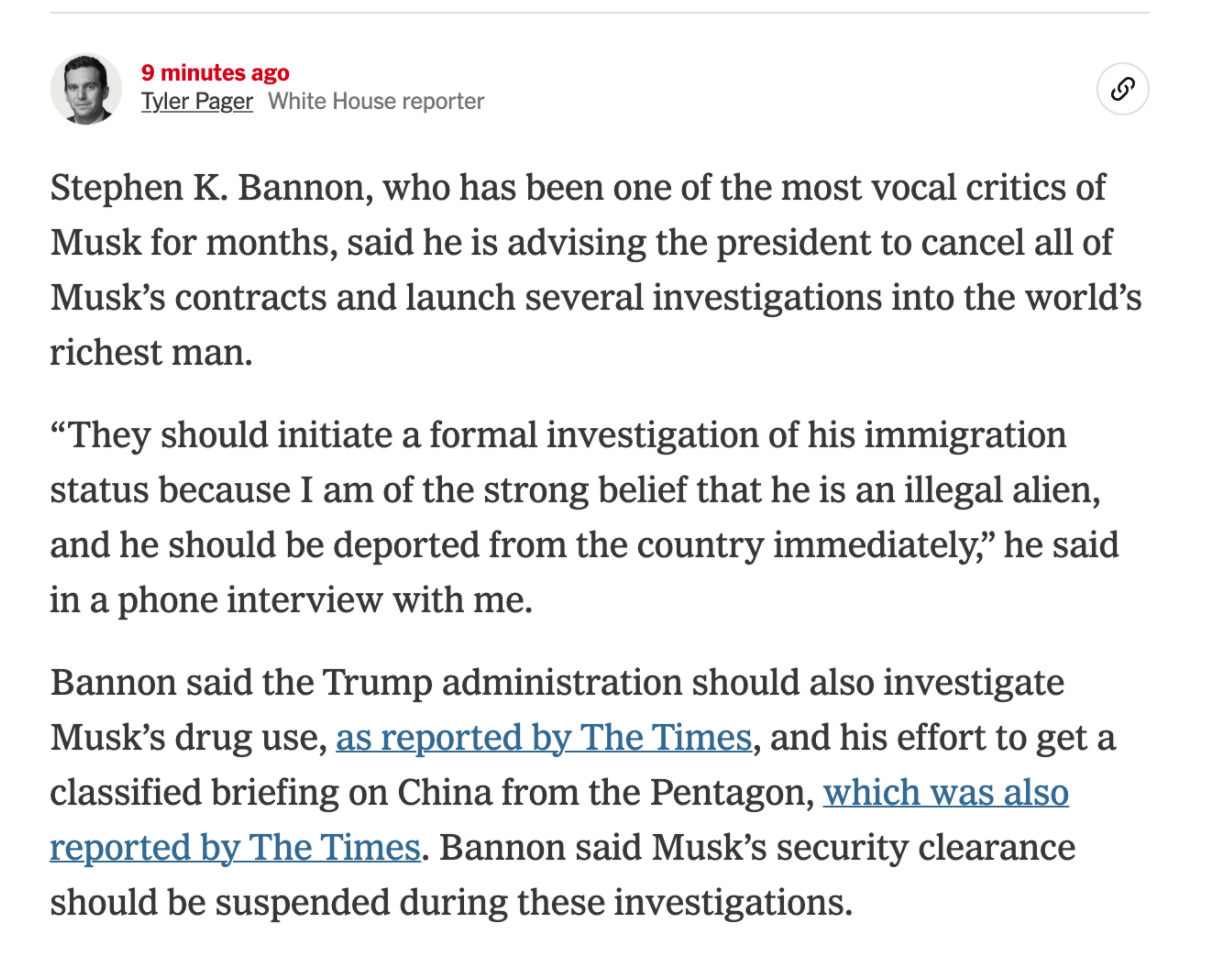Click the words "richest man"
The image size is (1206, 954).
(149, 352)
